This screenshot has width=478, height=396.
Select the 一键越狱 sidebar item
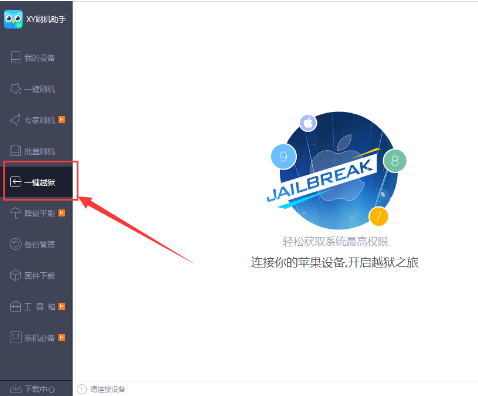pyautogui.click(x=38, y=182)
